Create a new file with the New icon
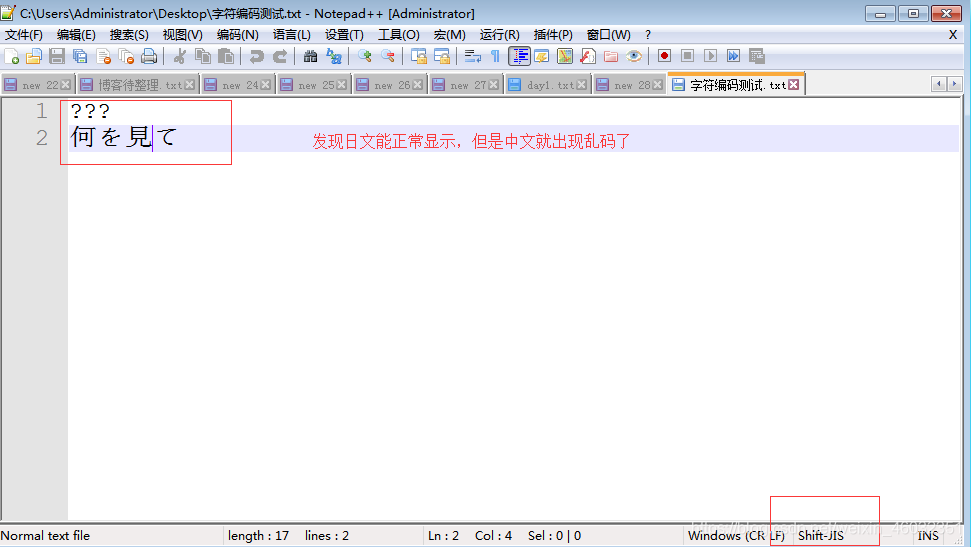 pos(11,56)
